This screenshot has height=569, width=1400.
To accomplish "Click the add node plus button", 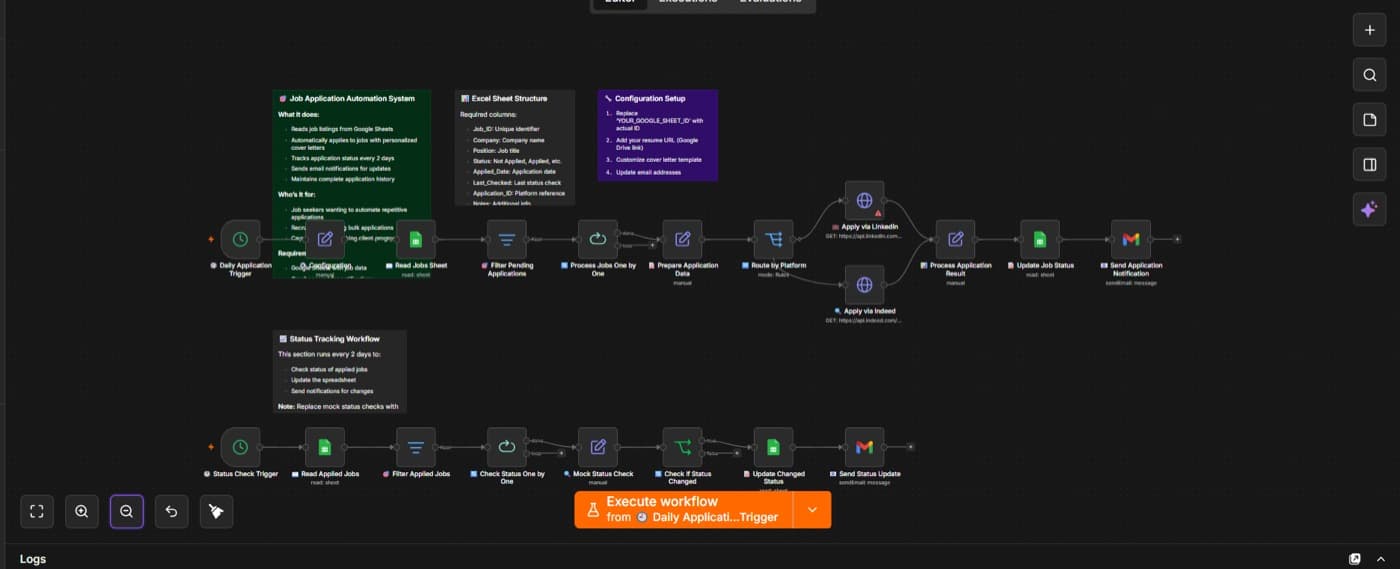I will point(1370,30).
